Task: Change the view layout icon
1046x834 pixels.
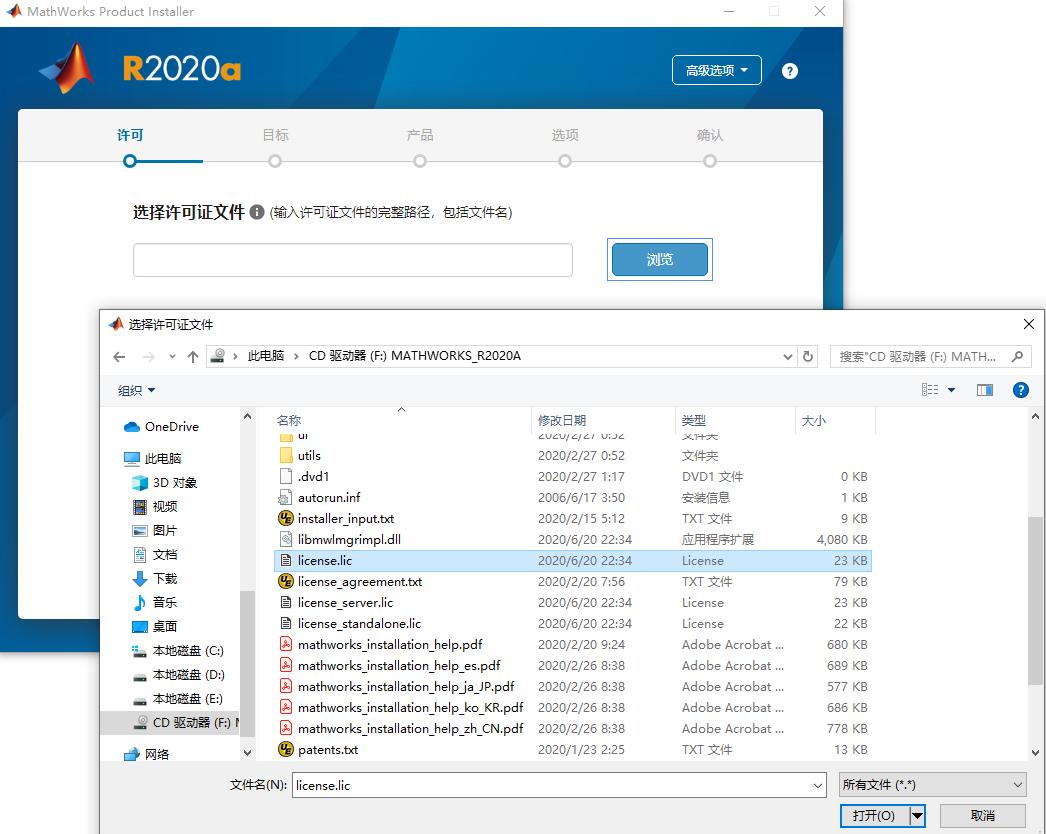Action: coord(930,390)
